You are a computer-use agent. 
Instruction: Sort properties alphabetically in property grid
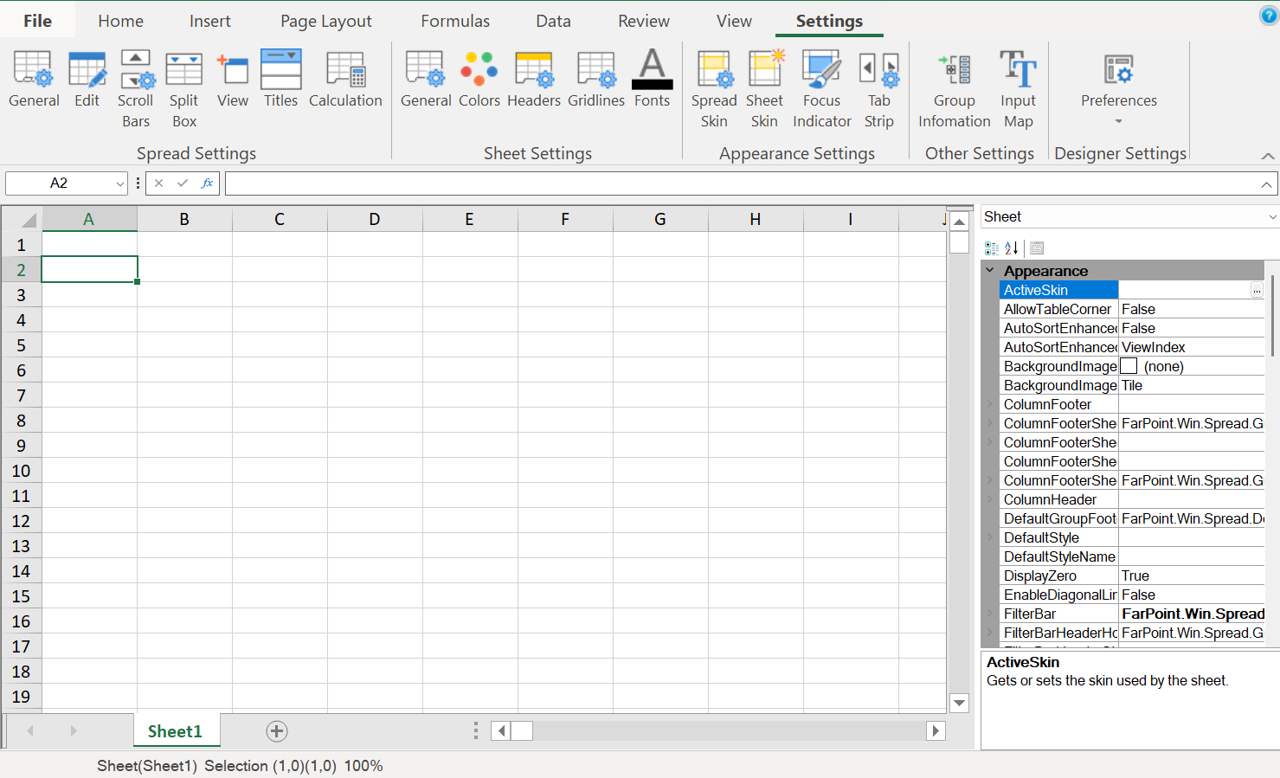(x=1012, y=248)
